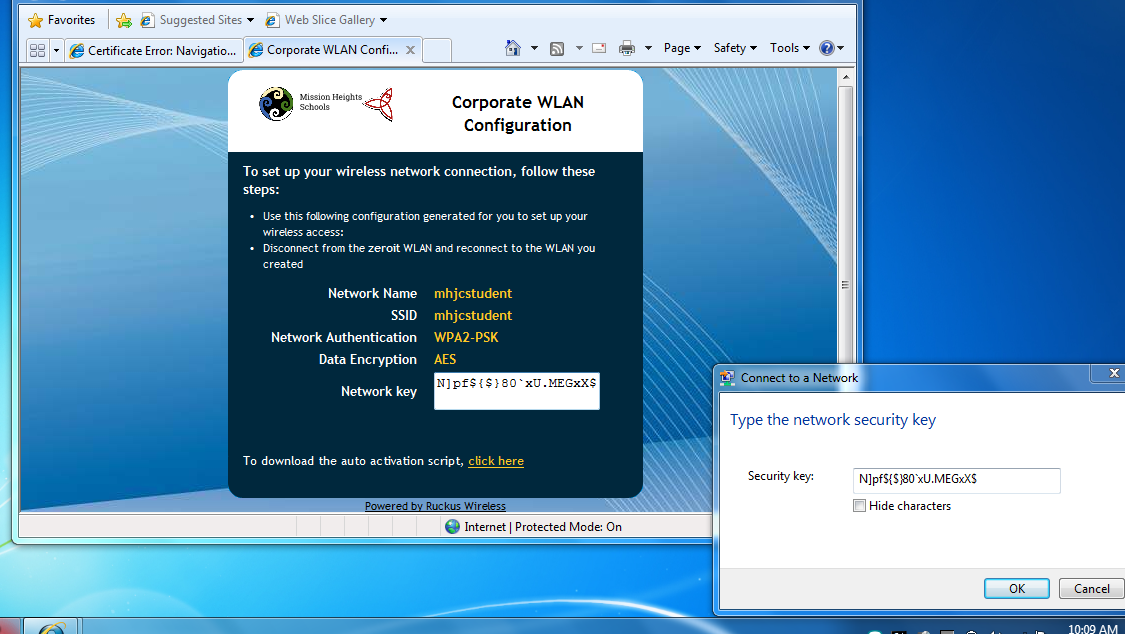Click the Help question mark icon
The height and width of the screenshot is (634, 1125).
pos(826,48)
